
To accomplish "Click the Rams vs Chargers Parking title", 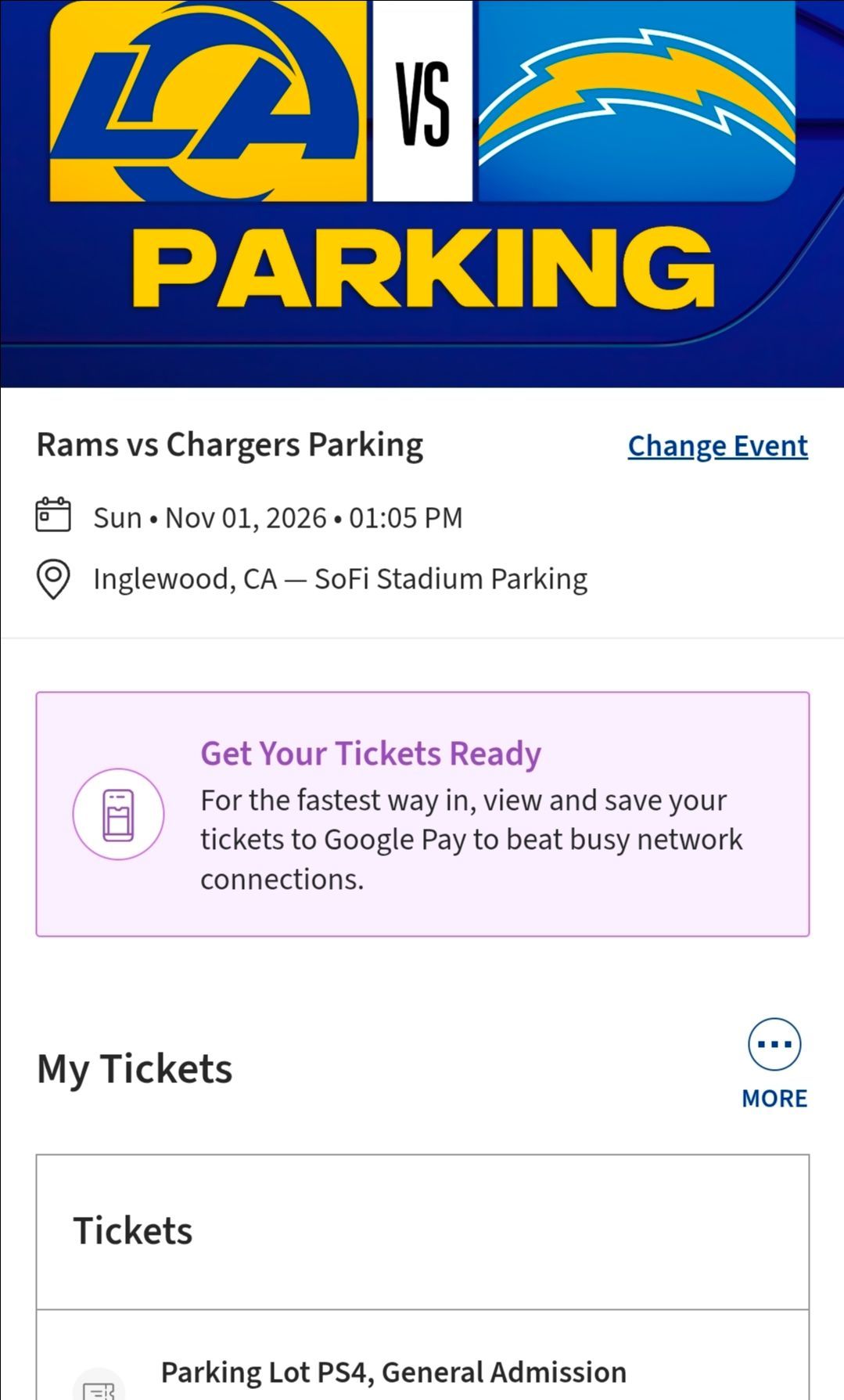I will (x=230, y=445).
